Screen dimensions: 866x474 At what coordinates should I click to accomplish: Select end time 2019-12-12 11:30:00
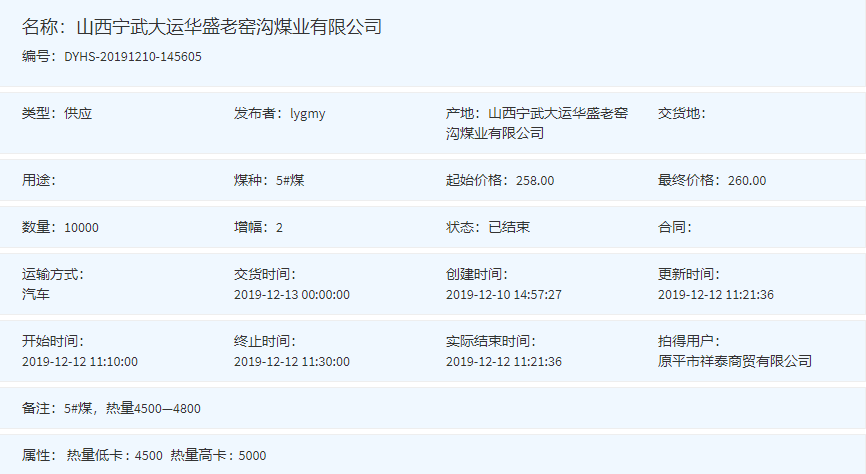(x=292, y=362)
